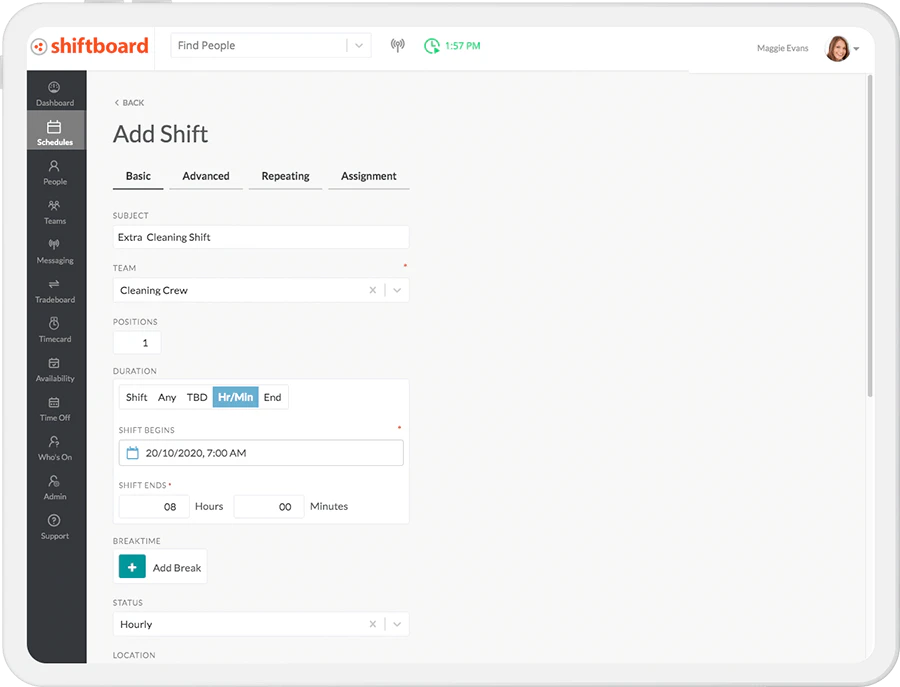Open the broadcast icon in the header
The height and width of the screenshot is (687, 900).
coord(398,45)
